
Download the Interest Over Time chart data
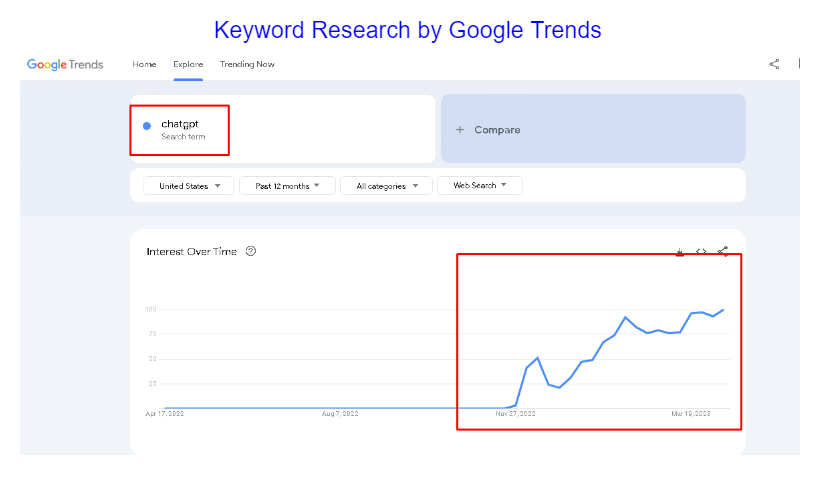click(680, 252)
